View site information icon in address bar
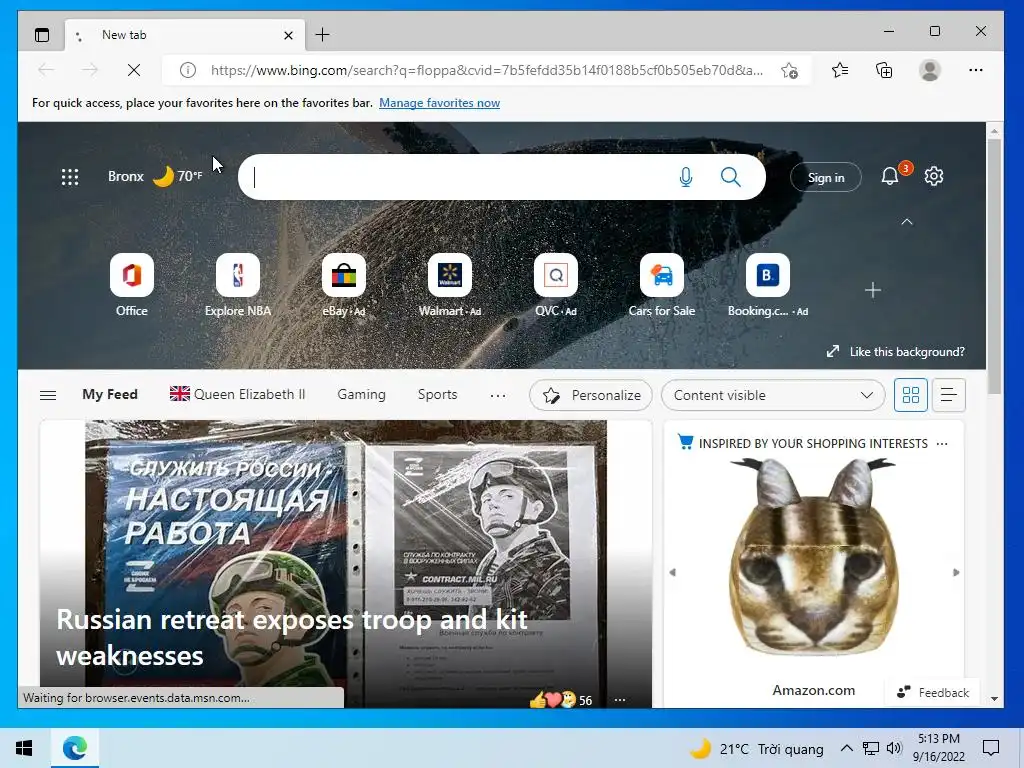 click(x=187, y=70)
